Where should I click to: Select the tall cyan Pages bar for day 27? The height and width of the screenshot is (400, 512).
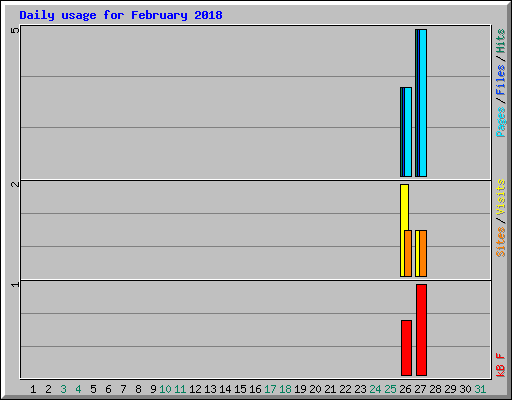[x=423, y=103]
